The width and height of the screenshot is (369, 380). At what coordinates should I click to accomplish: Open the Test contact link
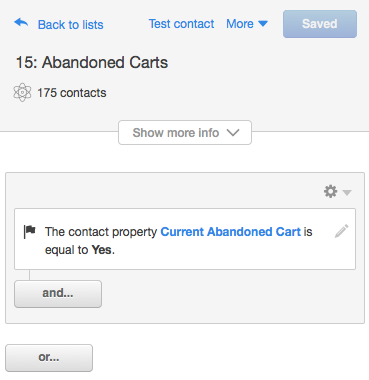pos(181,24)
